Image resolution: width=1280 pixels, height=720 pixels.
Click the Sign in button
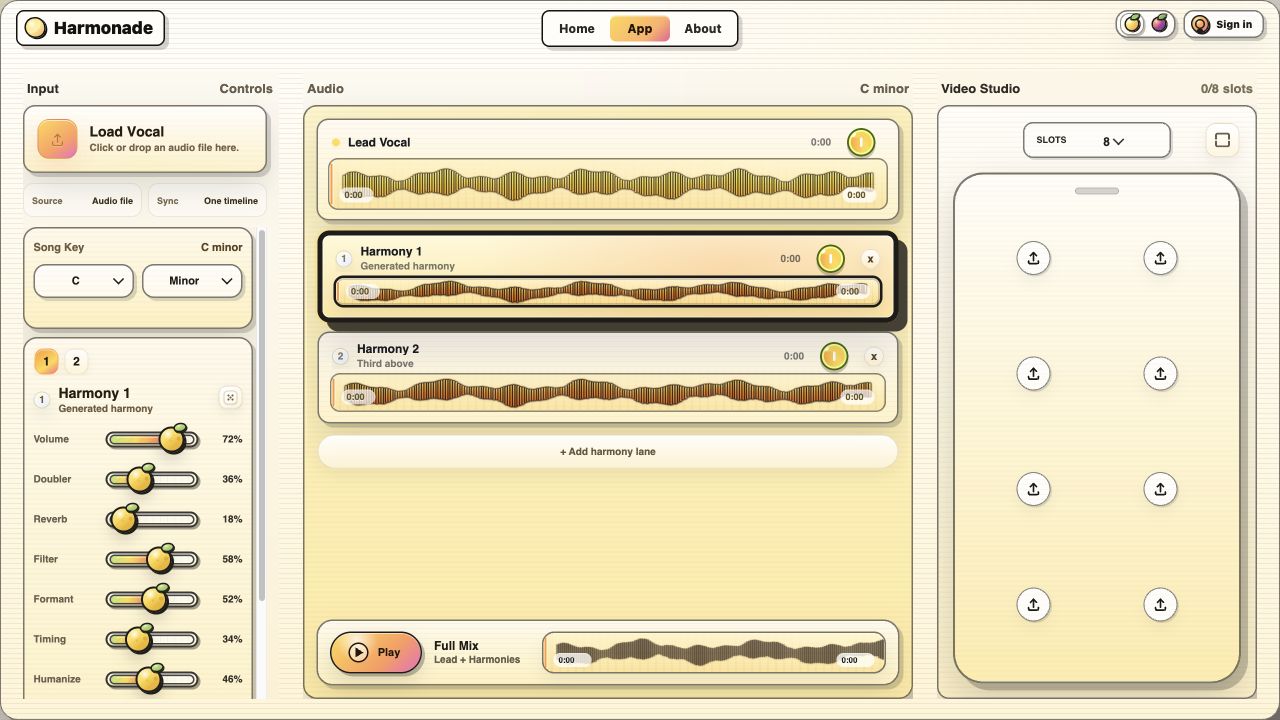click(1224, 25)
